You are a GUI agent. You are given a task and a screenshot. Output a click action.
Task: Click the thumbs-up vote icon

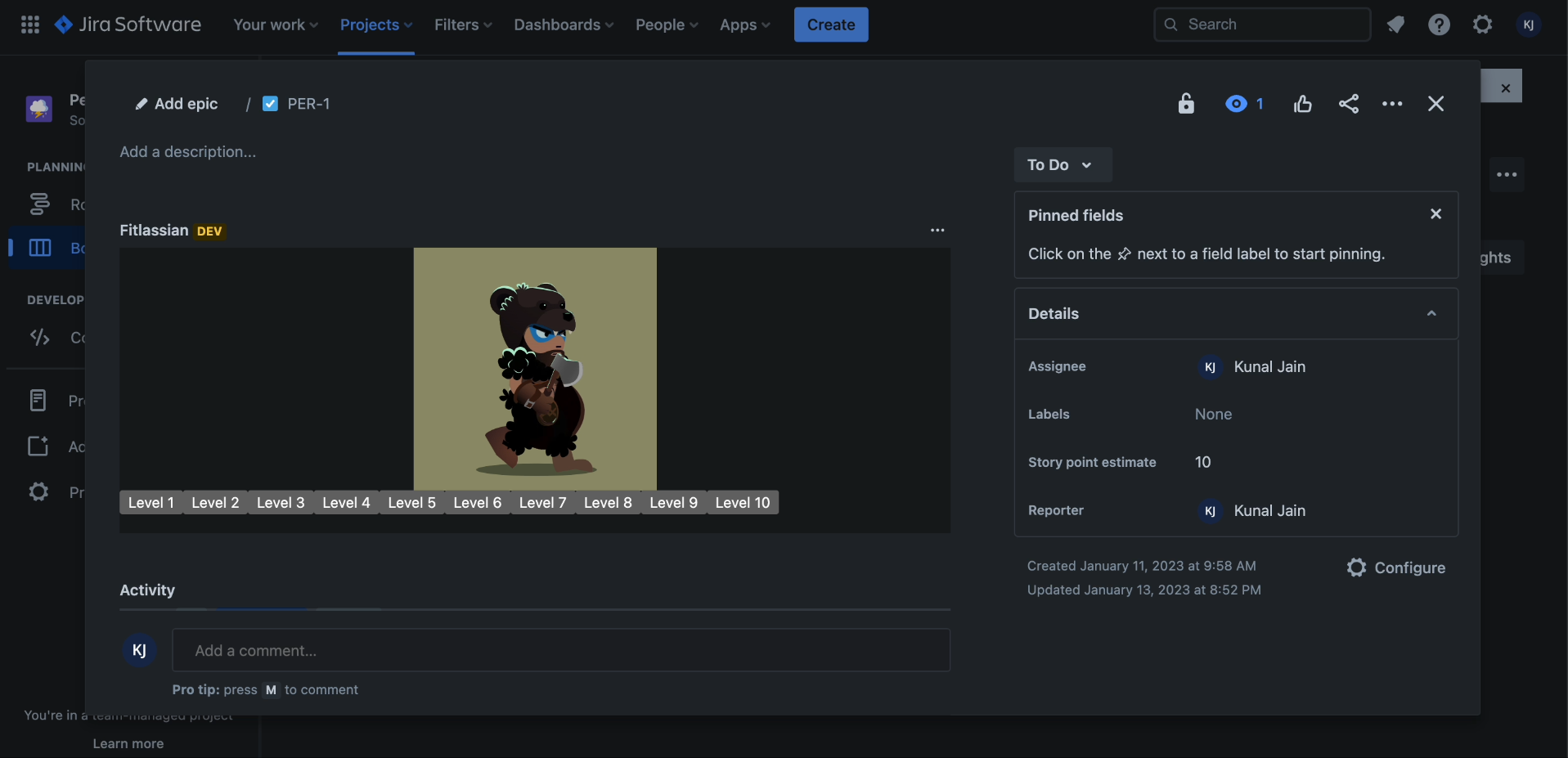point(1303,104)
